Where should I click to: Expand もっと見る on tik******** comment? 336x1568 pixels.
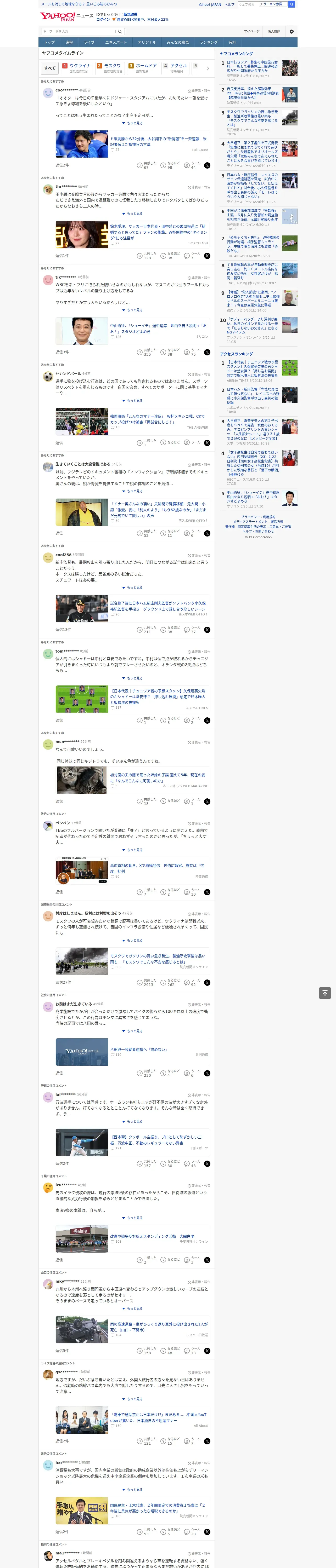pos(132,310)
